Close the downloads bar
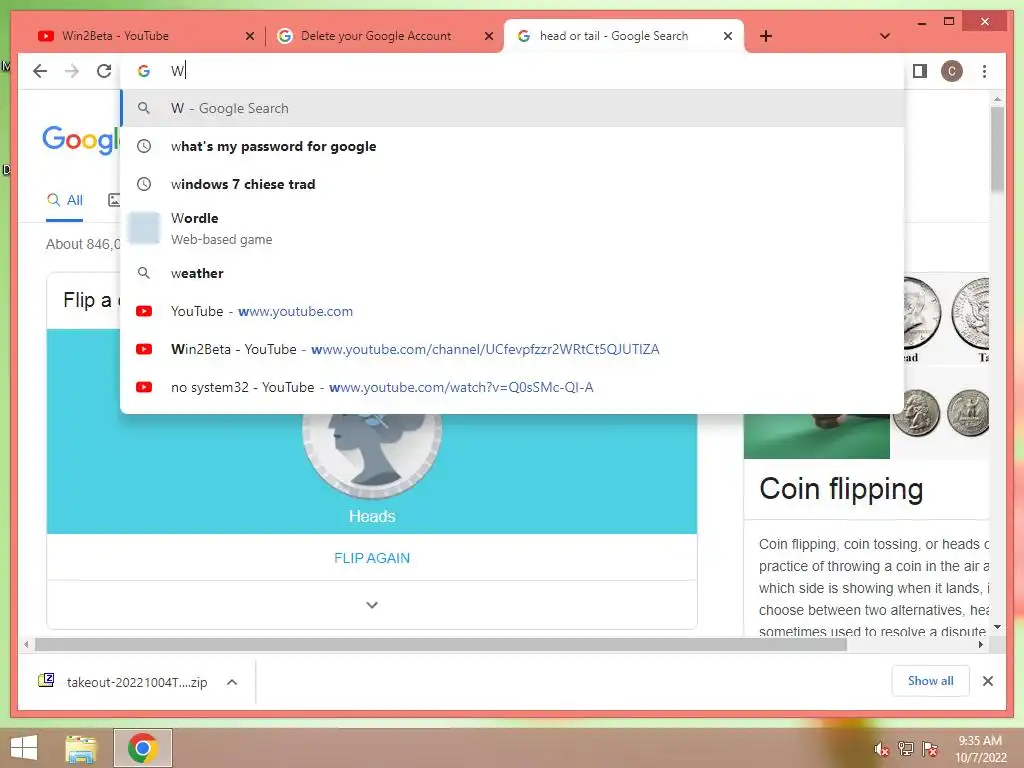1024x768 pixels. pyautogui.click(x=987, y=681)
